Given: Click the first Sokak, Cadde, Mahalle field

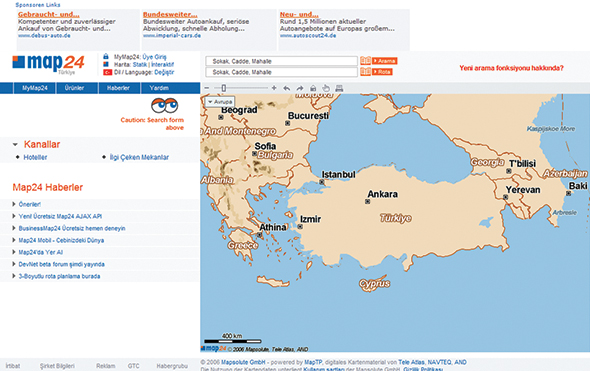Looking at the screenshot, I should [281, 61].
